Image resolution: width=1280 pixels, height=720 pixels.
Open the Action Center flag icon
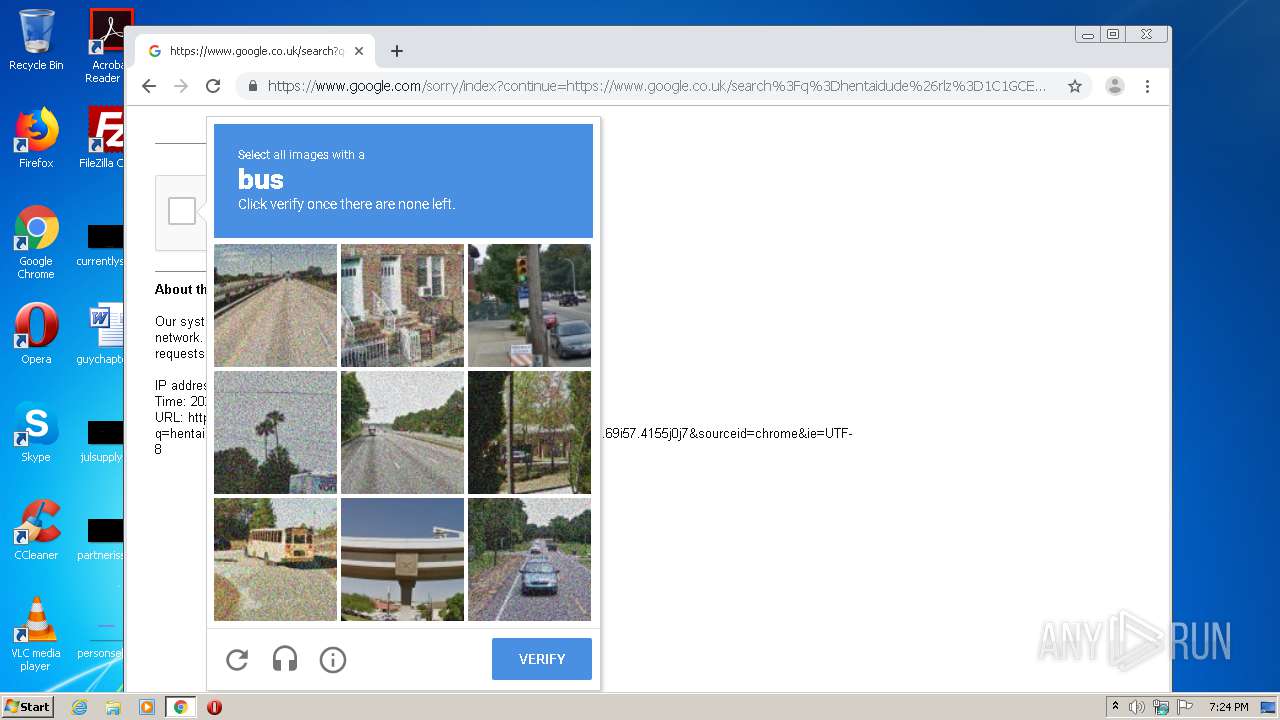(1185, 707)
